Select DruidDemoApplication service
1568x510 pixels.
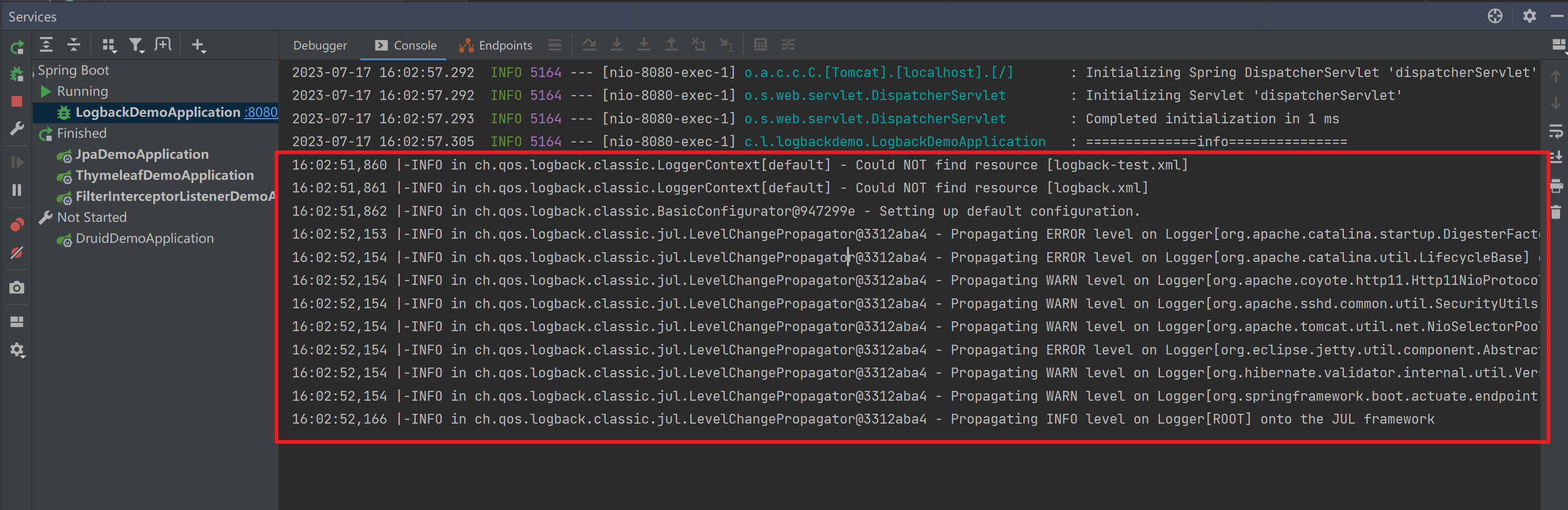tap(144, 239)
